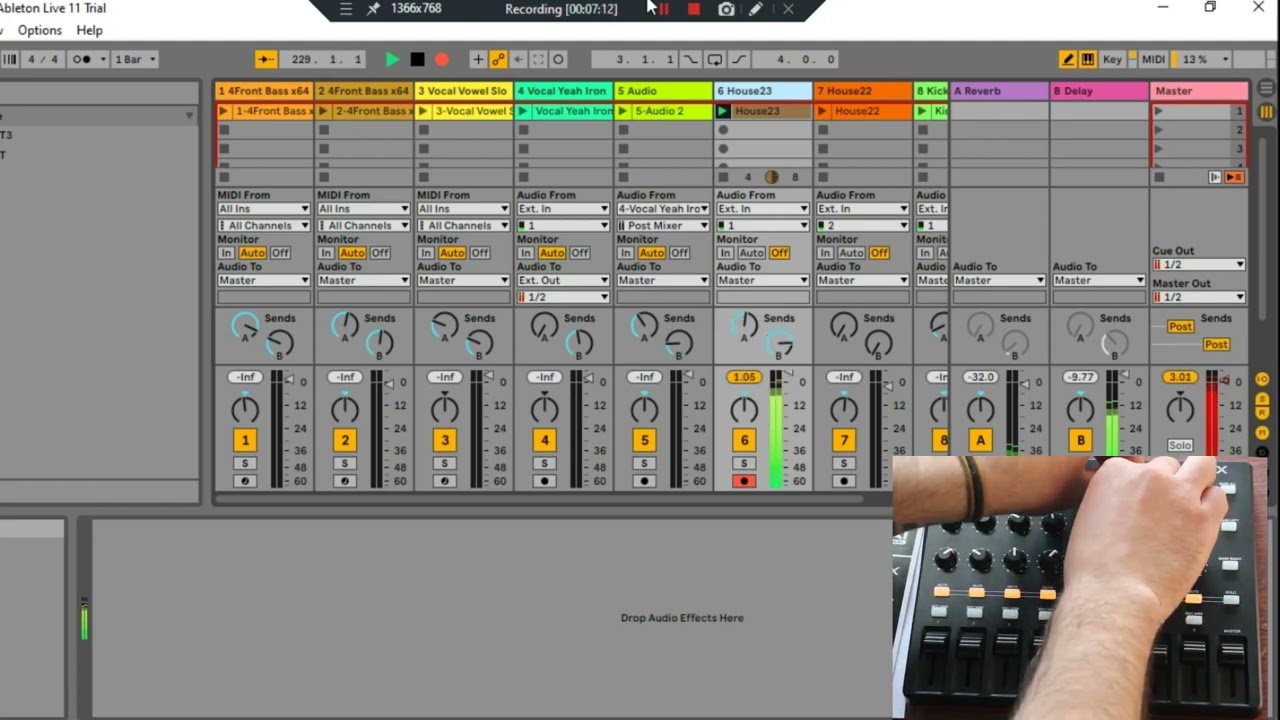Stop playback with the black Stop button
The height and width of the screenshot is (720, 1280).
[417, 60]
